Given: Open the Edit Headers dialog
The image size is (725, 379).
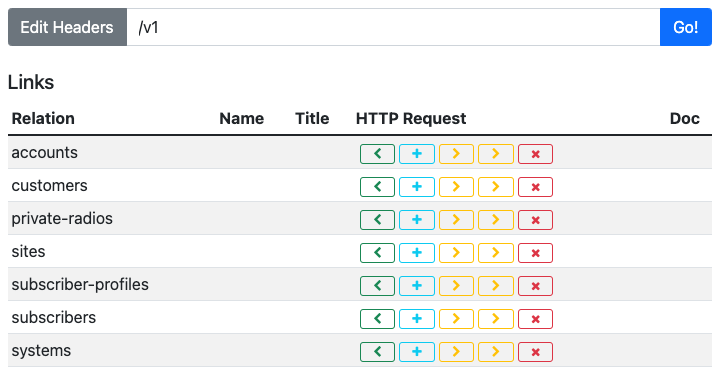Looking at the screenshot, I should [67, 27].
